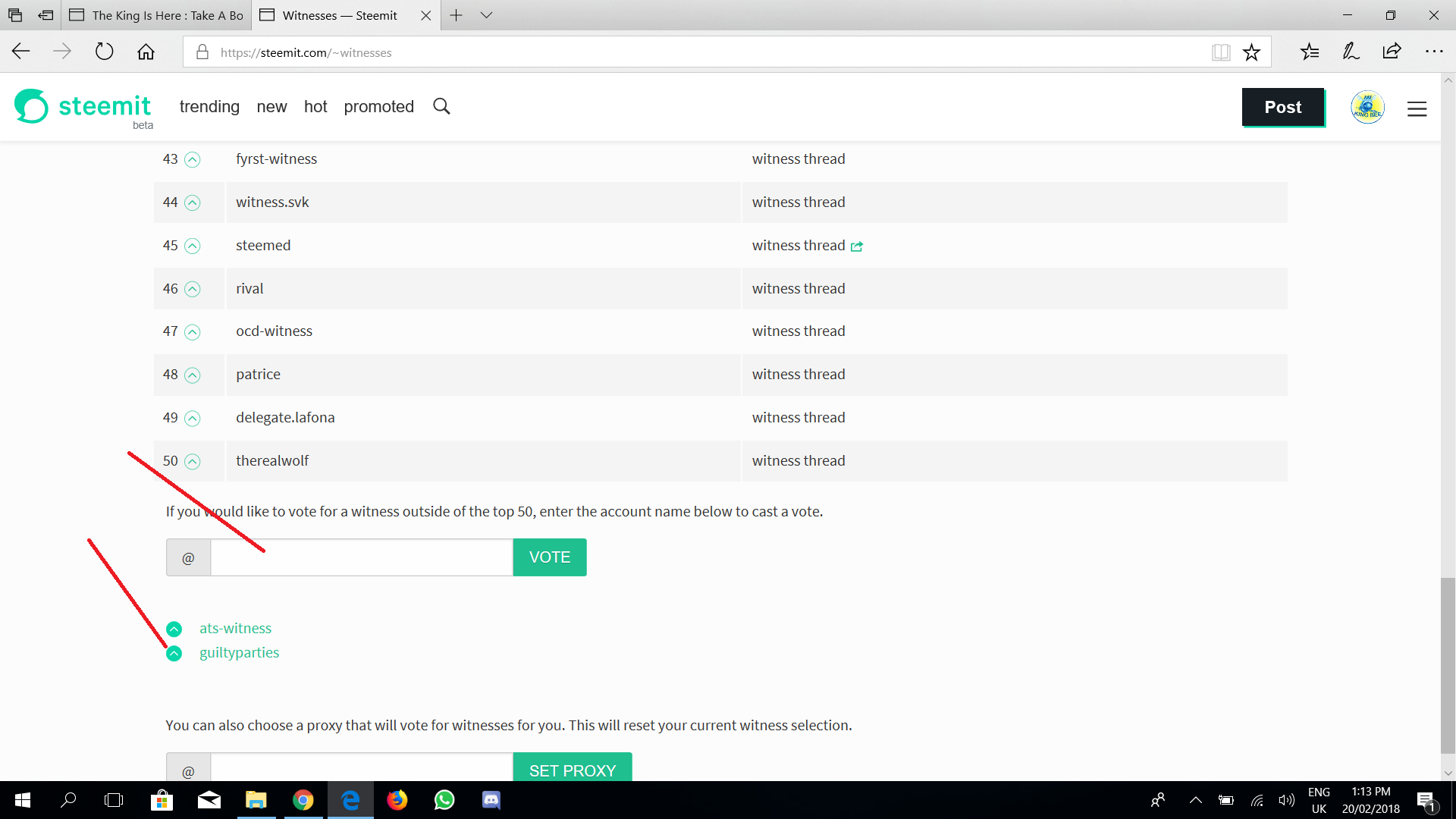The image size is (1456, 819).
Task: Unvote guiltyparties
Action: tap(174, 653)
